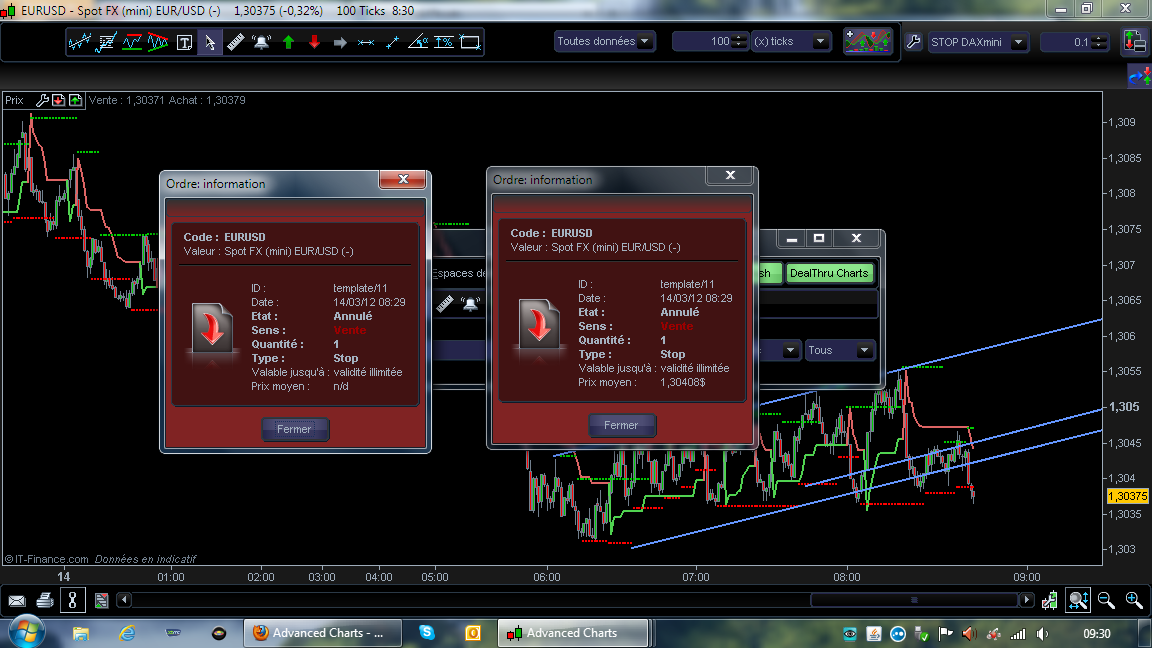This screenshot has height=648, width=1152.
Task: Select the text annotation tool
Action: pyautogui.click(x=184, y=43)
